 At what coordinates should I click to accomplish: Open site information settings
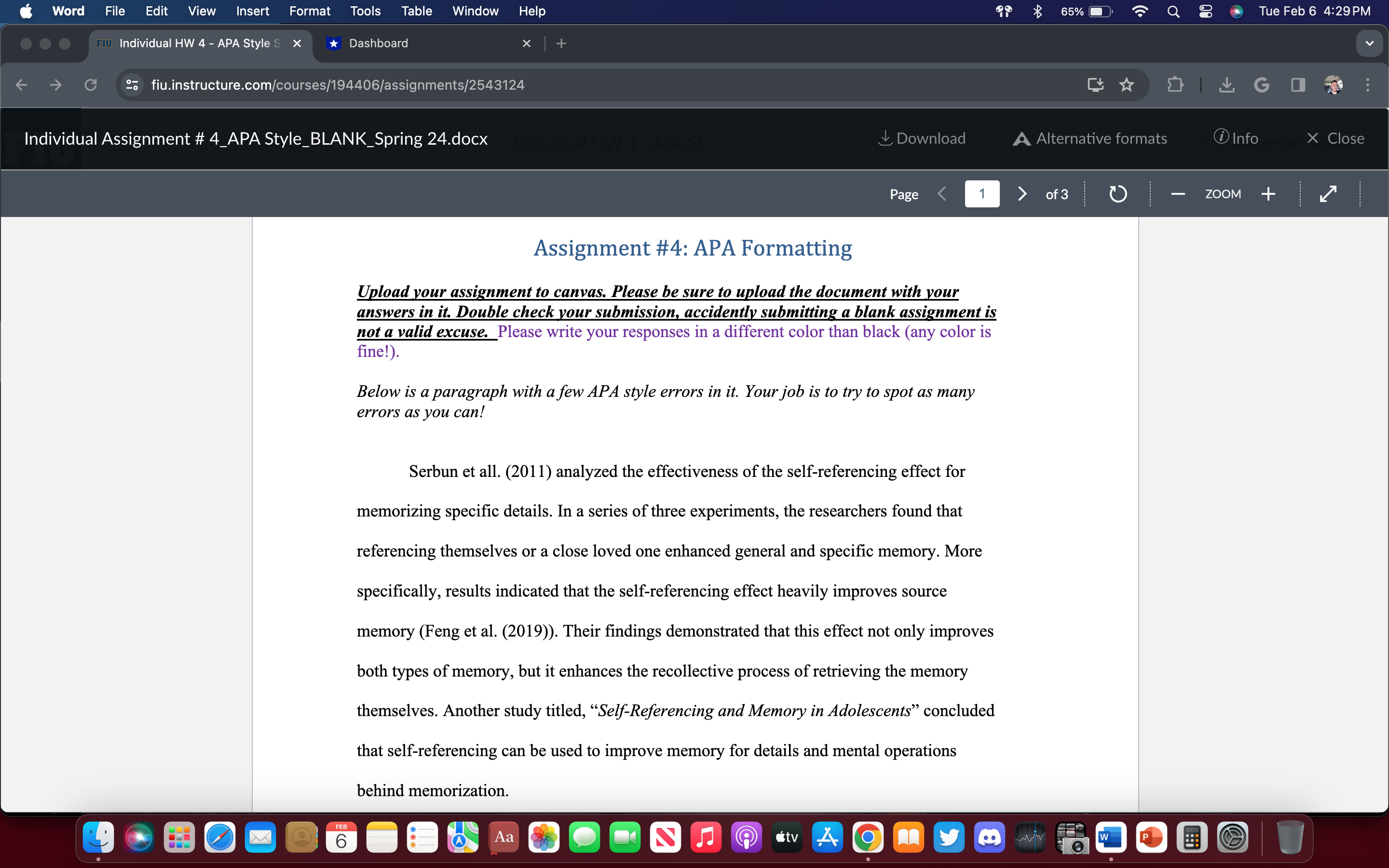pyautogui.click(x=132, y=84)
